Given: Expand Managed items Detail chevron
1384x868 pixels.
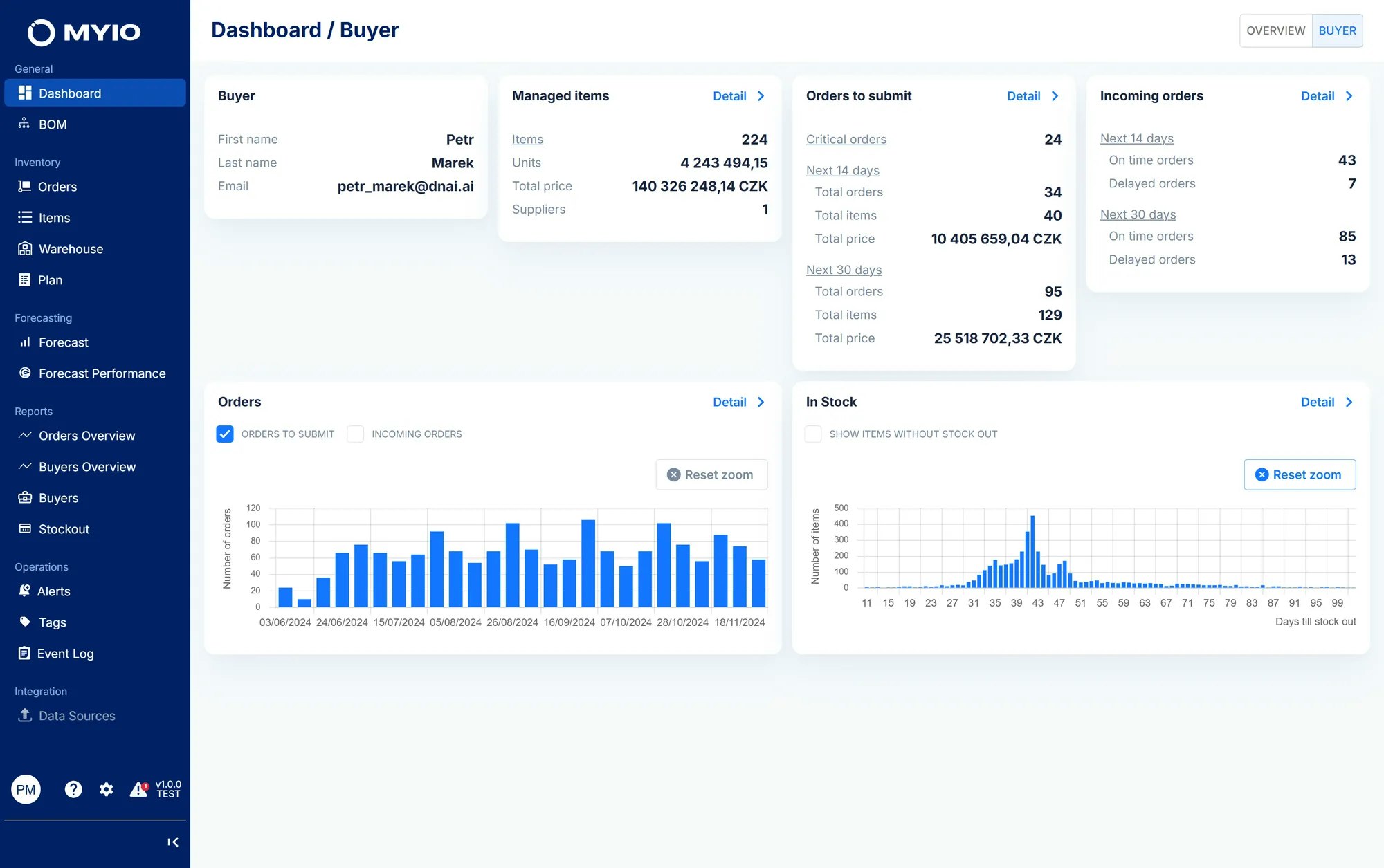Looking at the screenshot, I should [x=761, y=96].
